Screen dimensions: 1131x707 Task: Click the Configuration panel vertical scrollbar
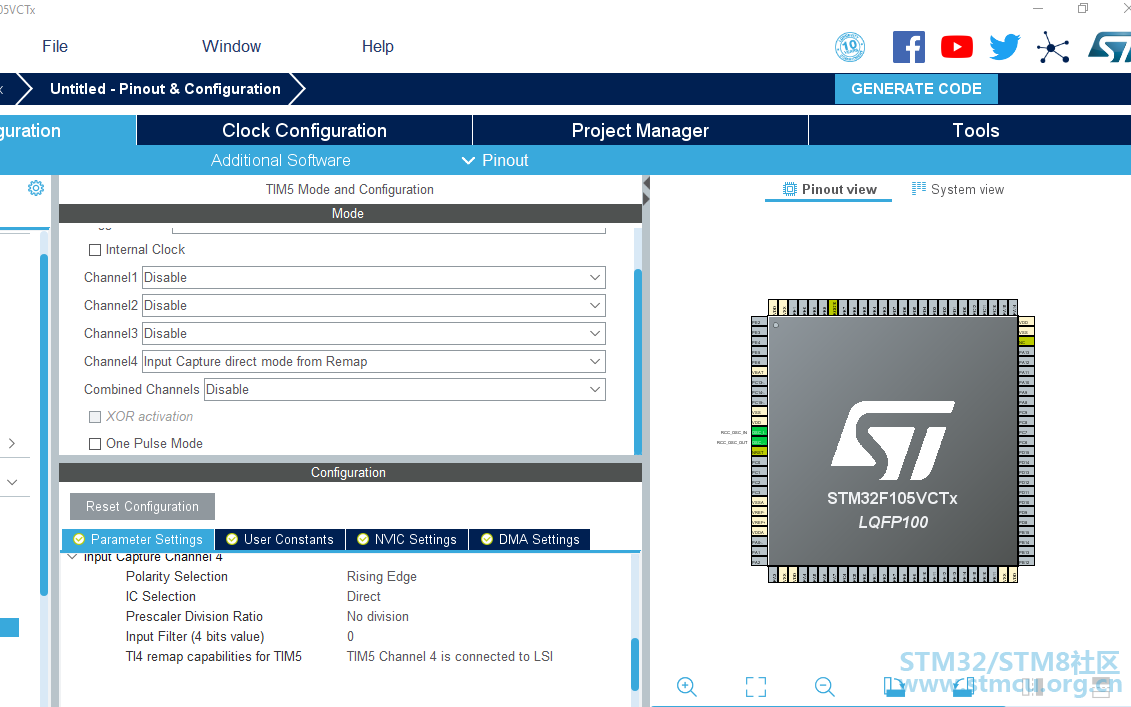[x=635, y=664]
